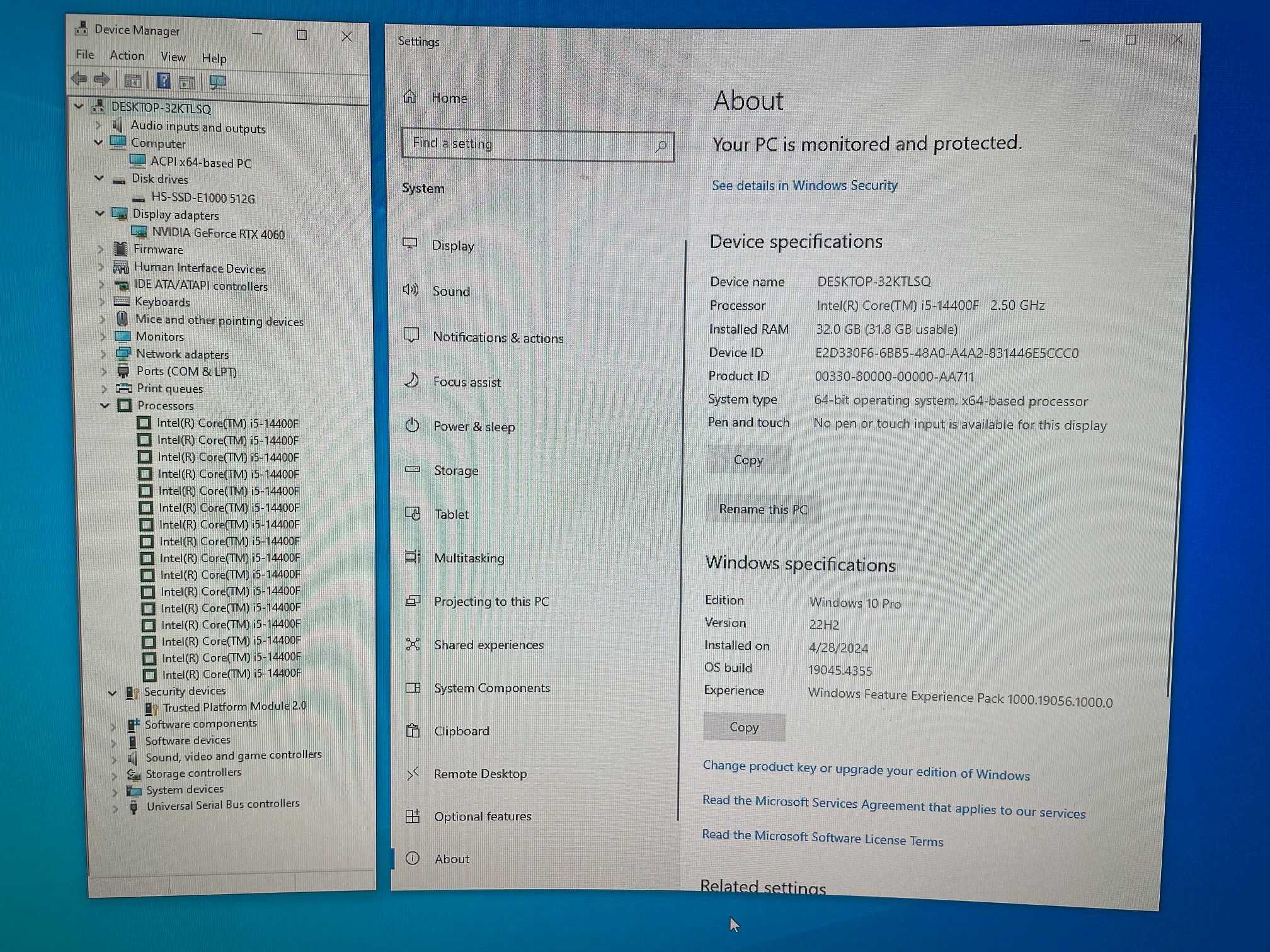Image resolution: width=1270 pixels, height=952 pixels.
Task: Click the Forward arrow in Device Manager toolbar
Action: (x=102, y=80)
